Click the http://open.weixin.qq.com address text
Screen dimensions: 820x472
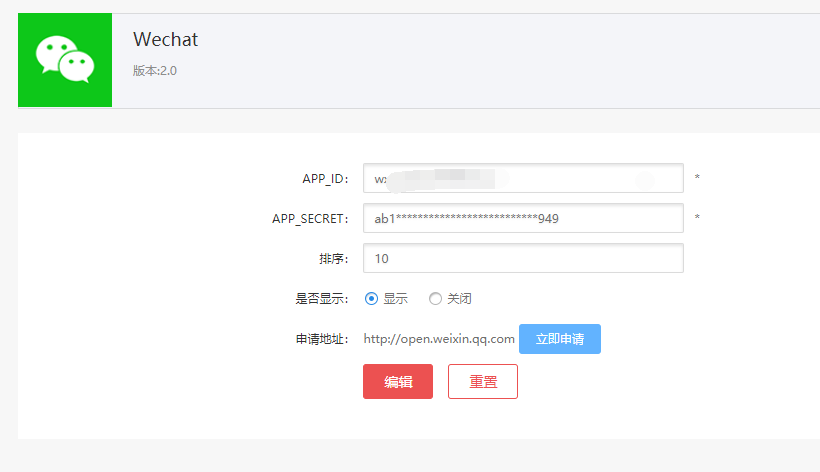pos(439,339)
